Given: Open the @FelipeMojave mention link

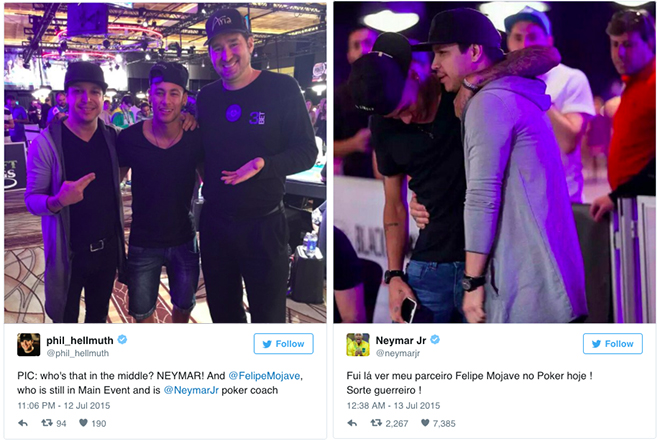Looking at the screenshot, I should click(x=265, y=376).
